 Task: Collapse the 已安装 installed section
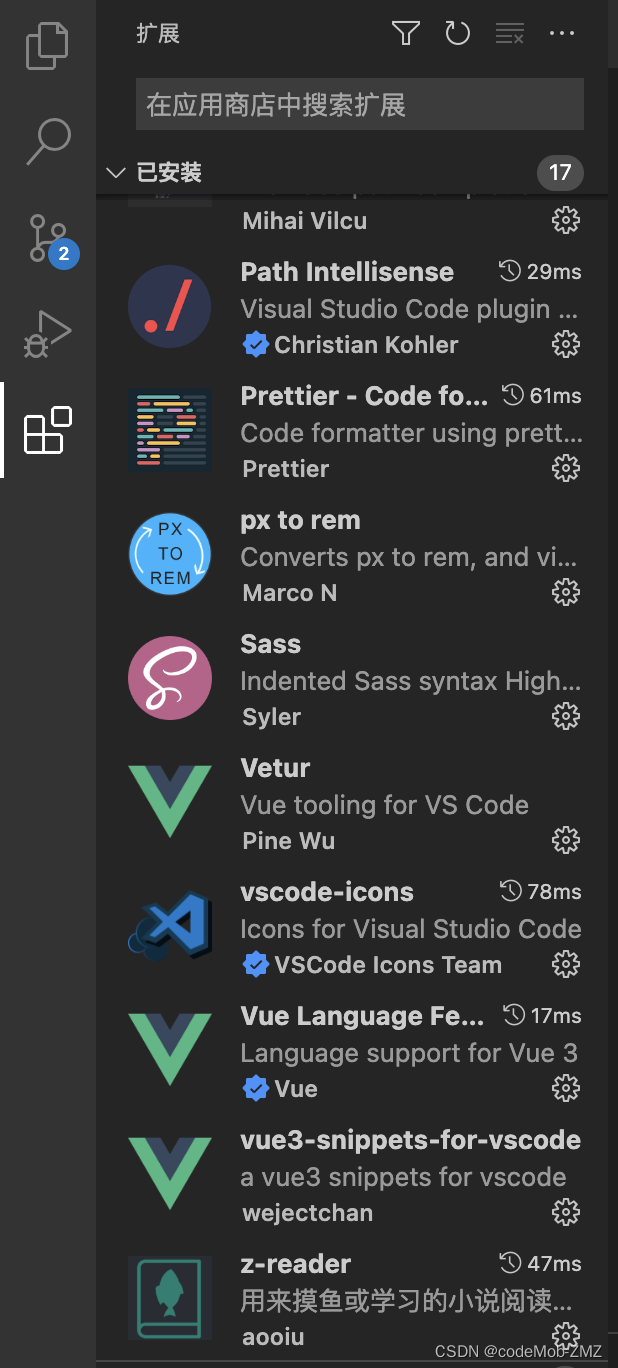pos(115,172)
